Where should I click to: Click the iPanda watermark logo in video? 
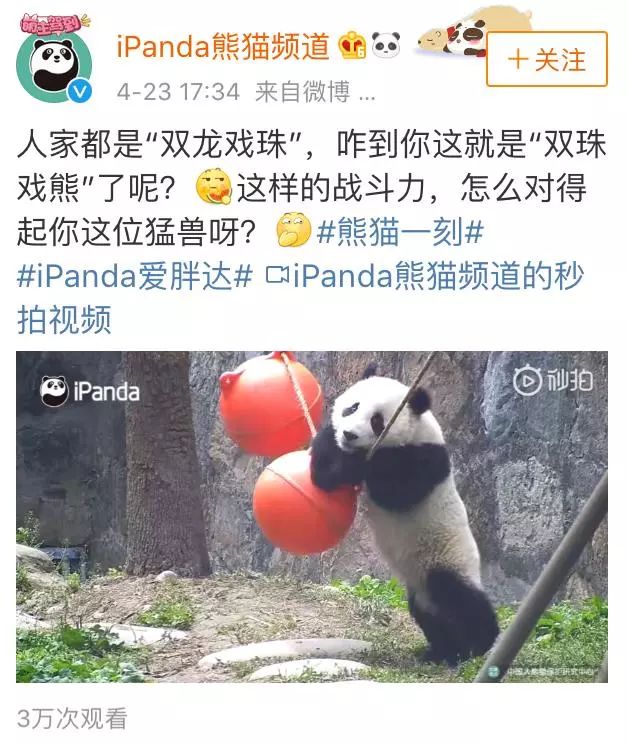coord(90,392)
